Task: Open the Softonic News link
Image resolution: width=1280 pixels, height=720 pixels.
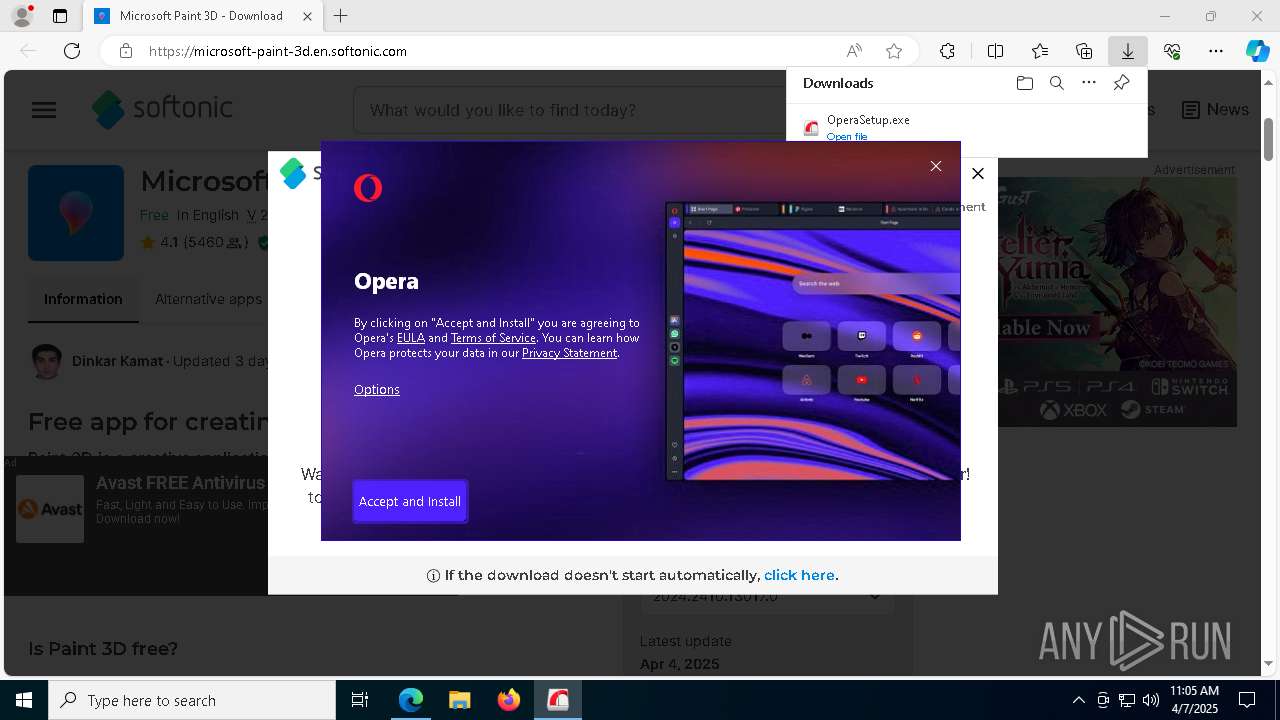Action: click(x=1215, y=110)
